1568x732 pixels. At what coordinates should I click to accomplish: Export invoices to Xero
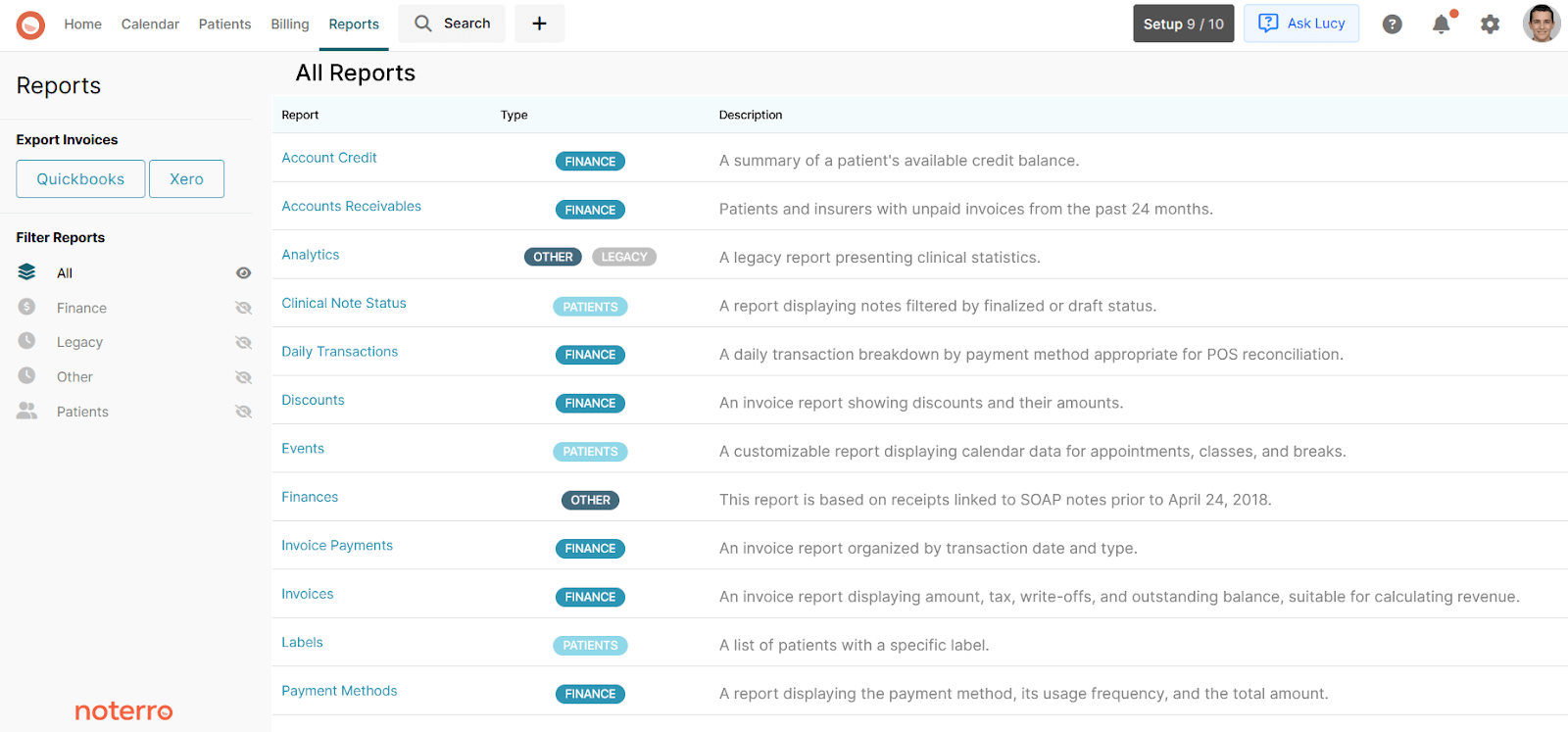tap(186, 179)
